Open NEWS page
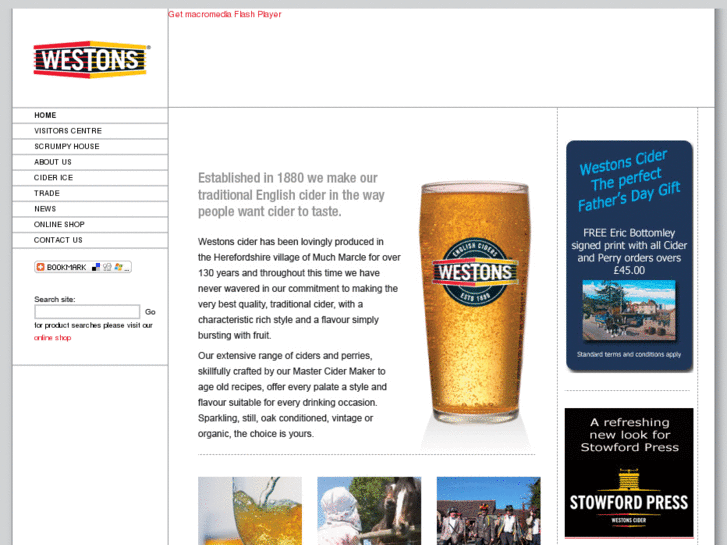The height and width of the screenshot is (545, 727). click(x=45, y=209)
